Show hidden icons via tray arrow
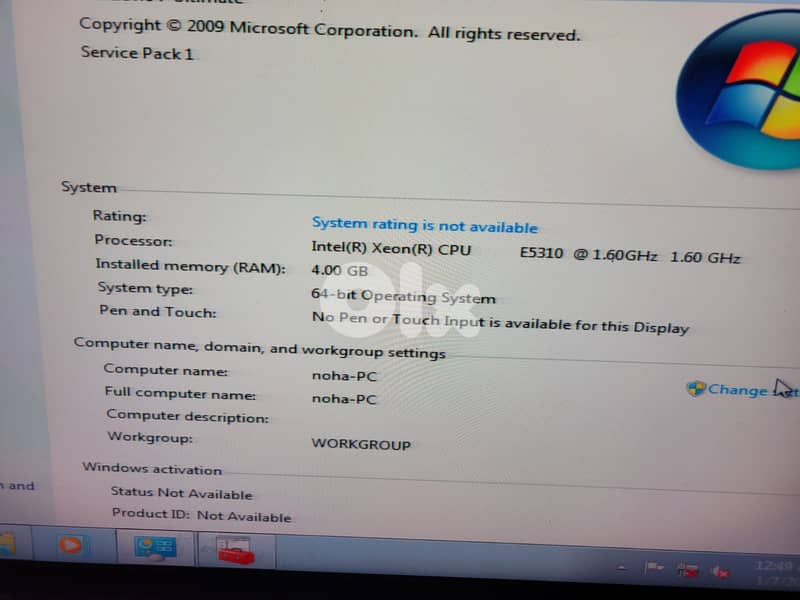Viewport: 800px width, 600px height. coord(622,567)
